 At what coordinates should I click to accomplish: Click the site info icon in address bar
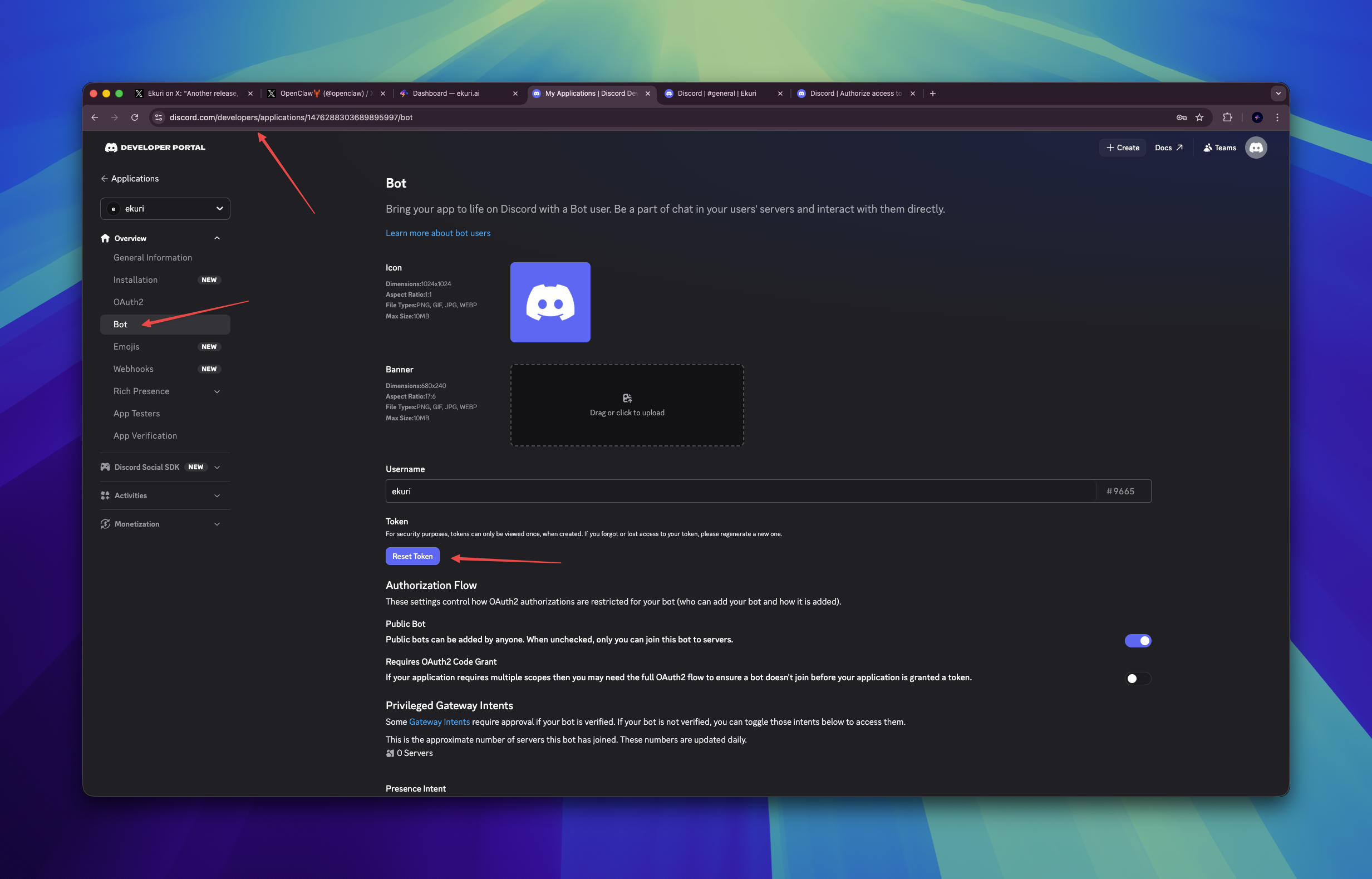coord(159,117)
